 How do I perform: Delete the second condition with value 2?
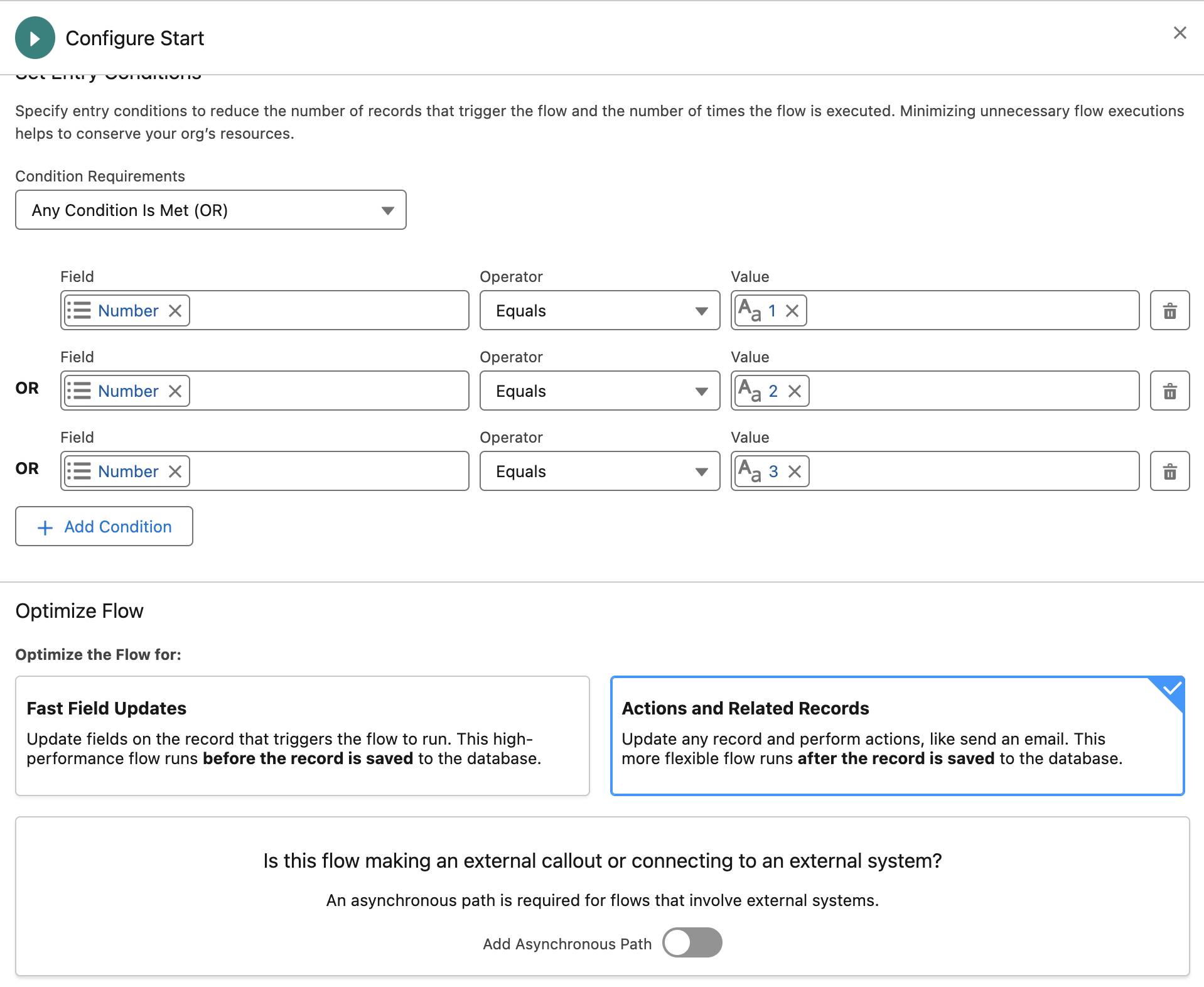[x=1169, y=391]
